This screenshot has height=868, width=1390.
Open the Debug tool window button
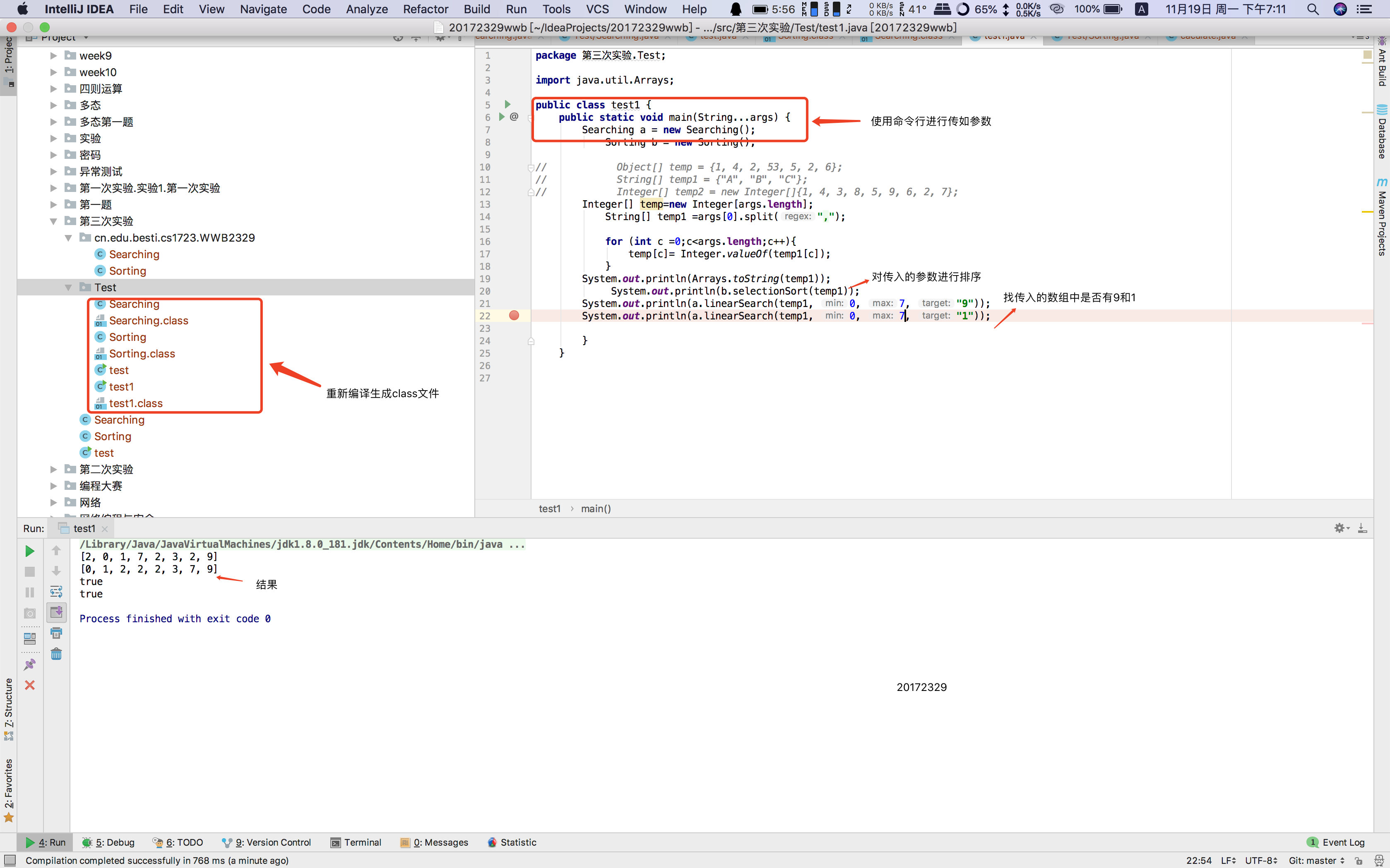[108, 842]
